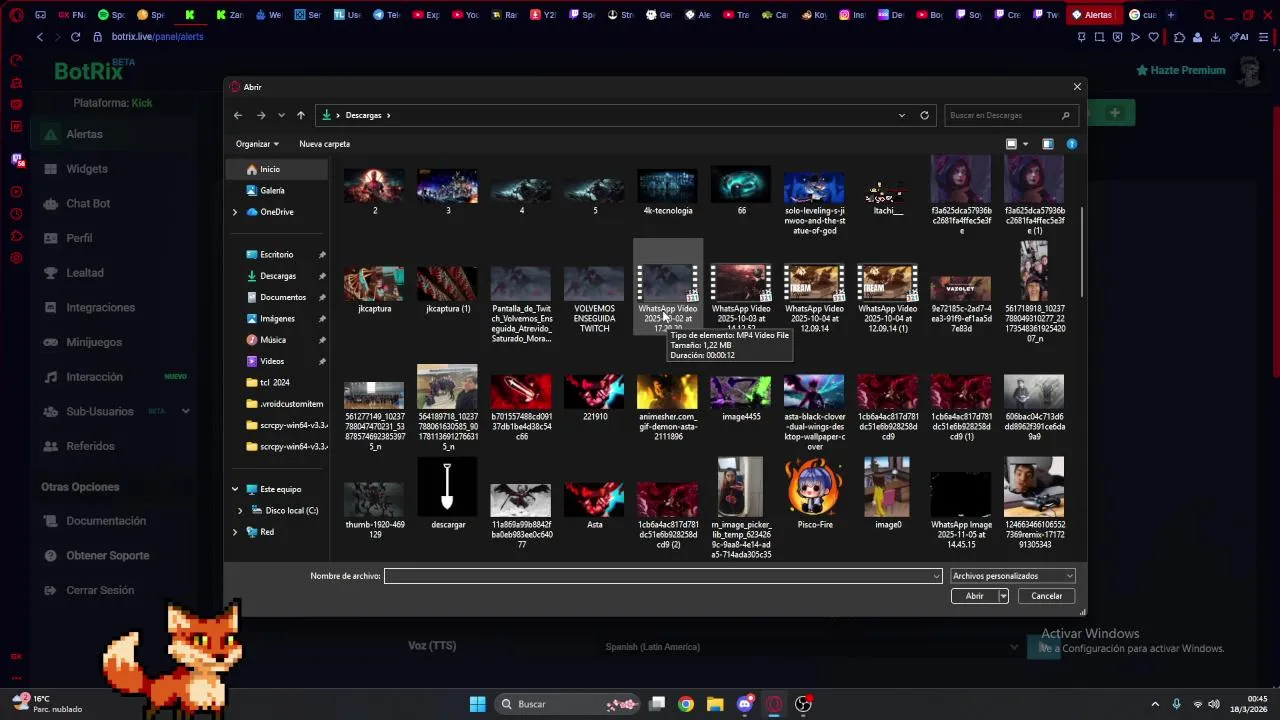
Task: Refresh the Descargas folder listing
Action: 924,115
